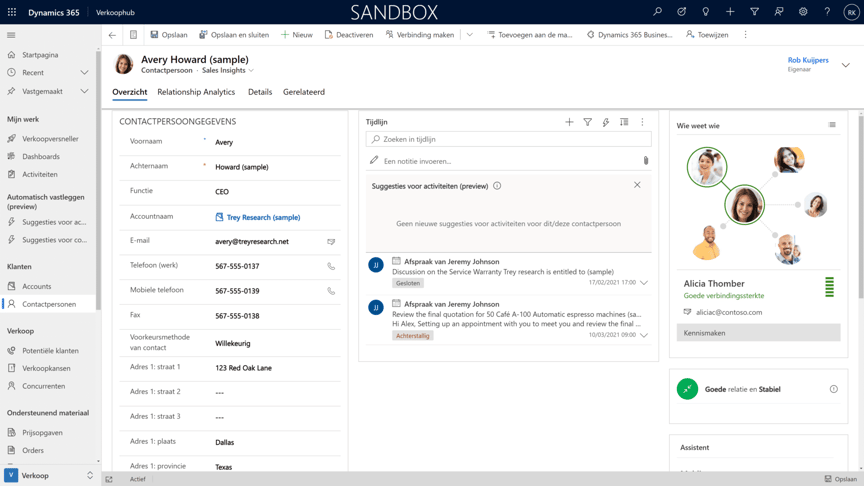
Task: Click in the Zoeken in tijdlijn field
Action: click(x=508, y=139)
